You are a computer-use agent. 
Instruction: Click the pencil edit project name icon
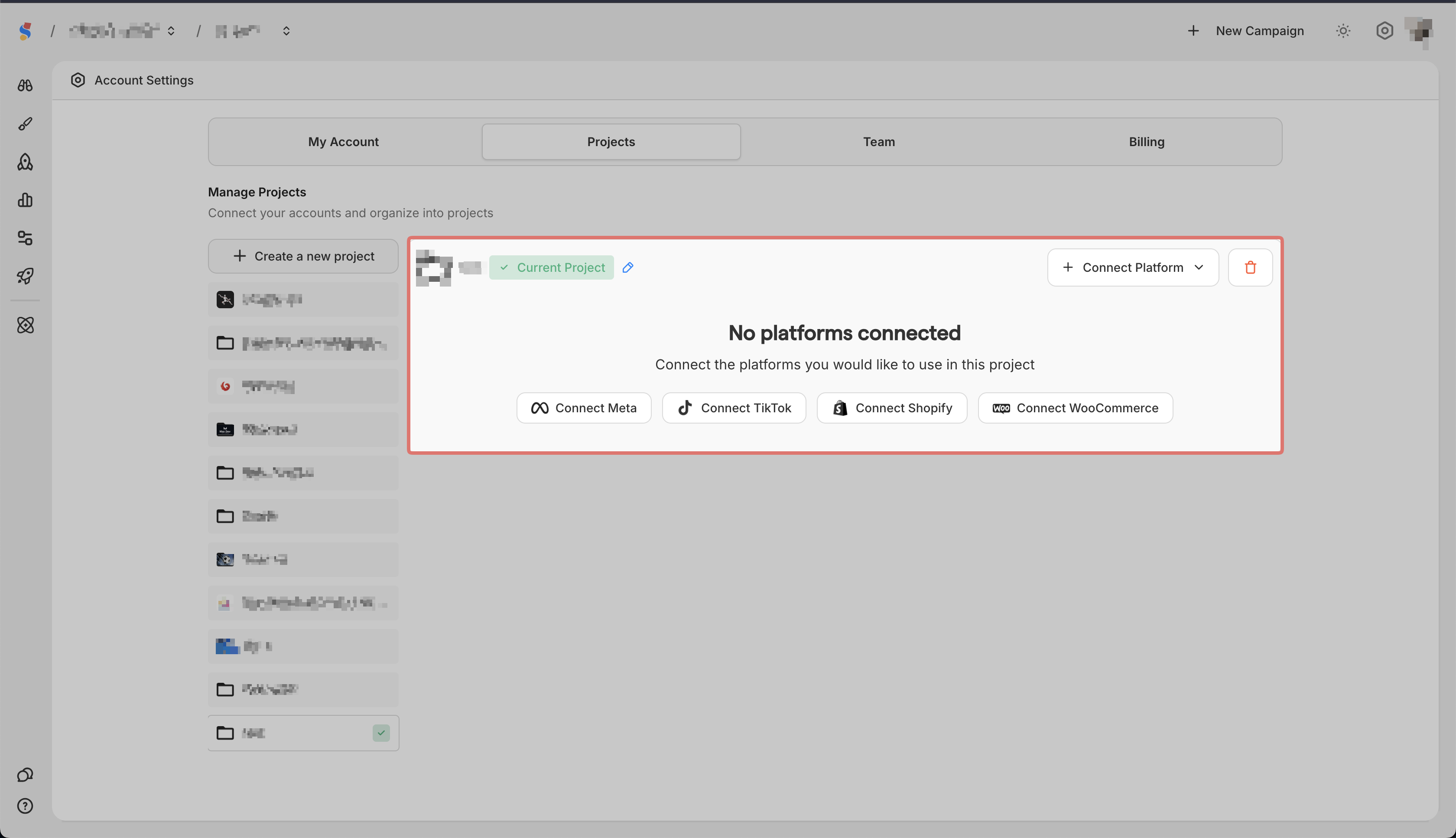coord(627,267)
